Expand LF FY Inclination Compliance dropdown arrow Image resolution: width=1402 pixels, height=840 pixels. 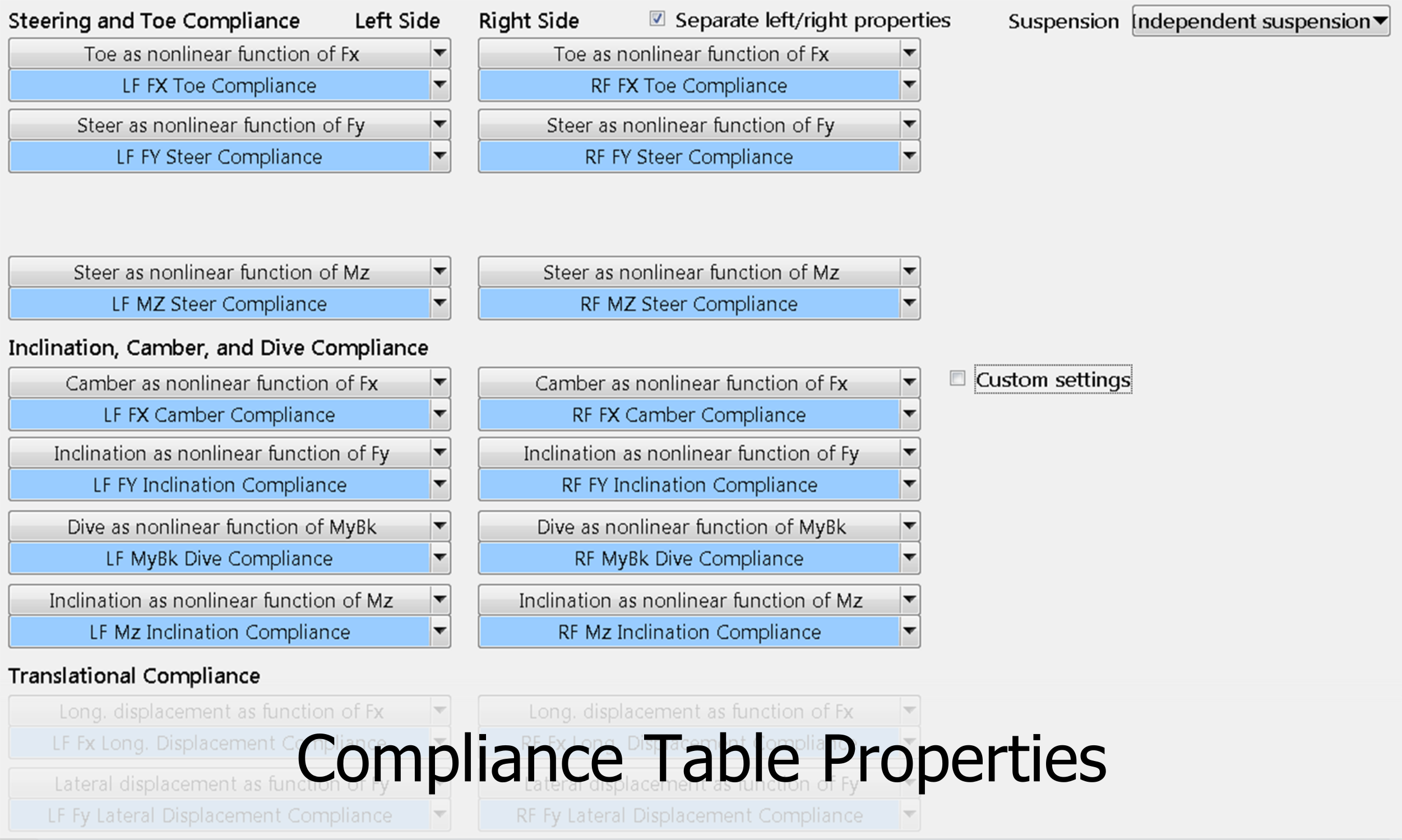(x=439, y=485)
